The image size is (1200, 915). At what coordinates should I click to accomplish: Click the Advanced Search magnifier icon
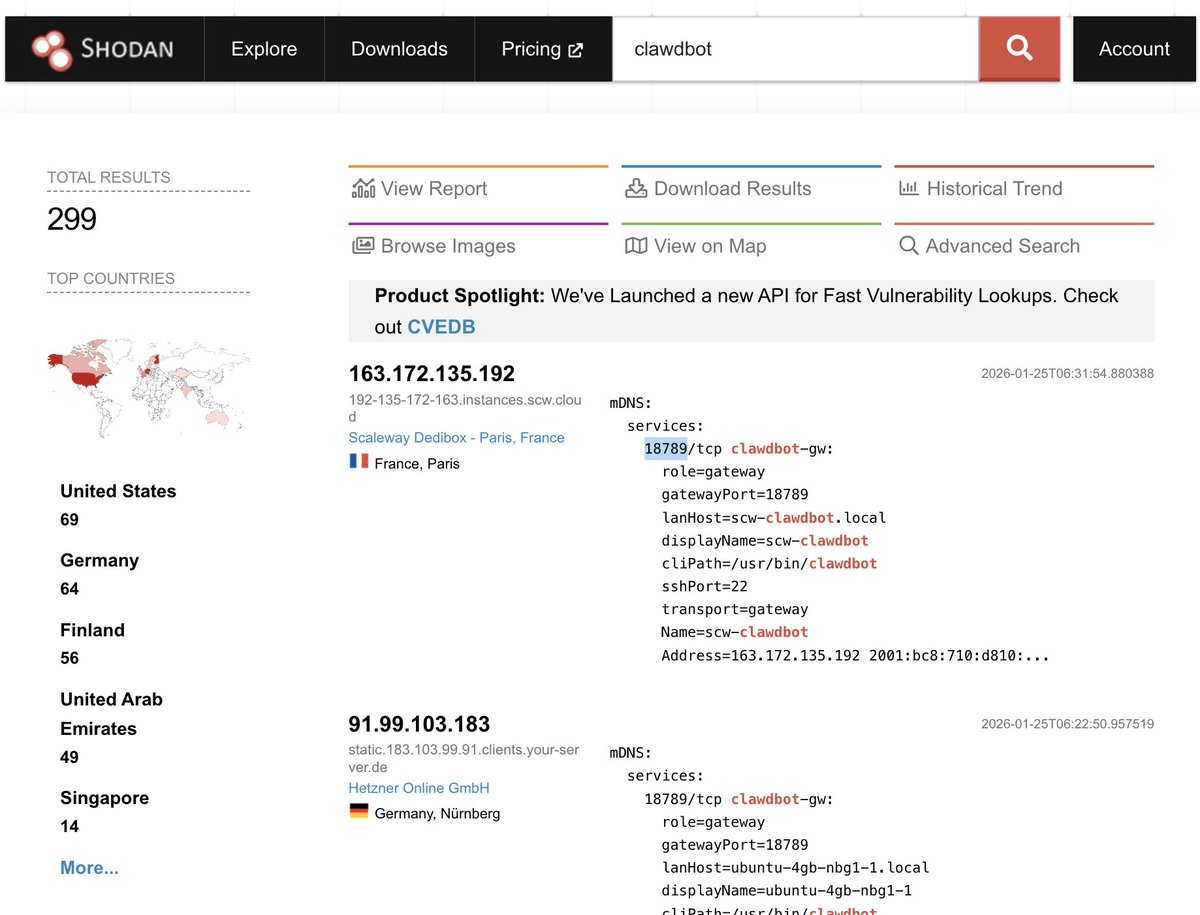(x=909, y=246)
